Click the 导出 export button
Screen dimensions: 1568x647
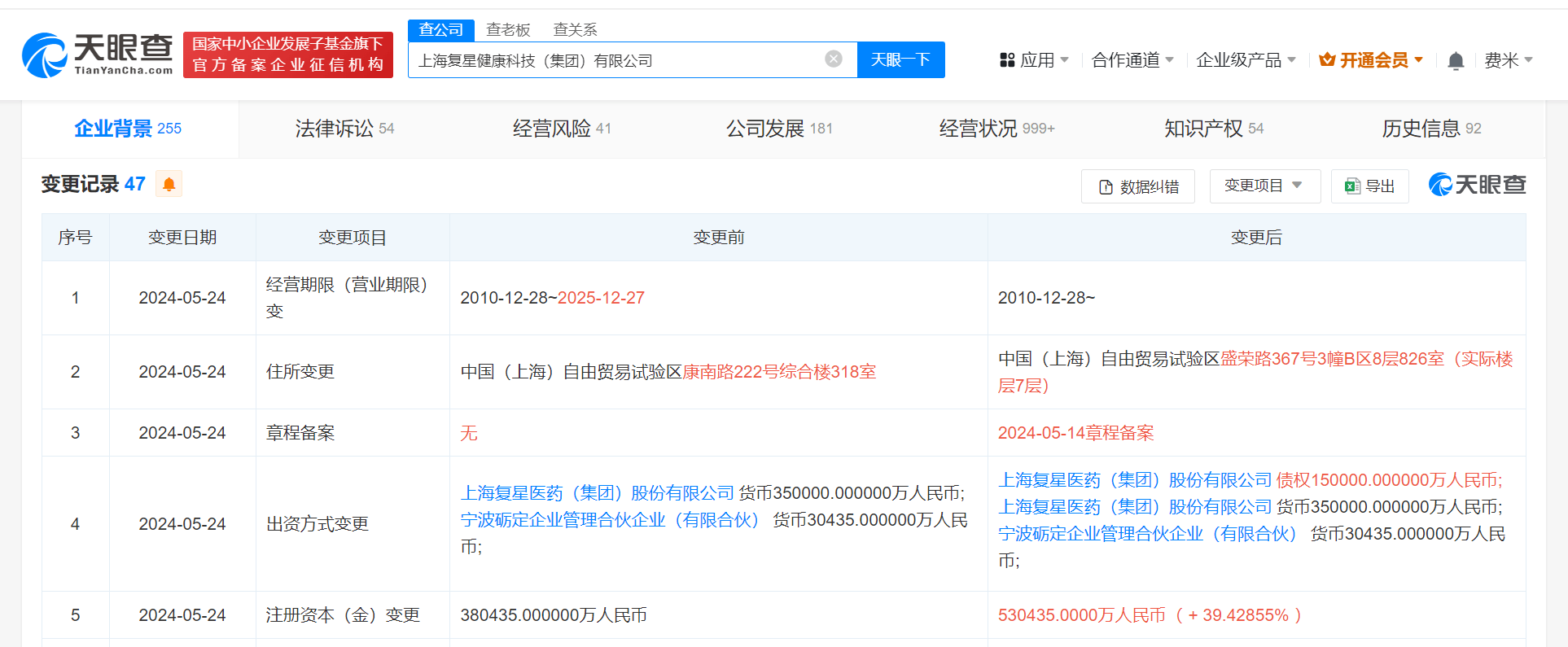1369,186
